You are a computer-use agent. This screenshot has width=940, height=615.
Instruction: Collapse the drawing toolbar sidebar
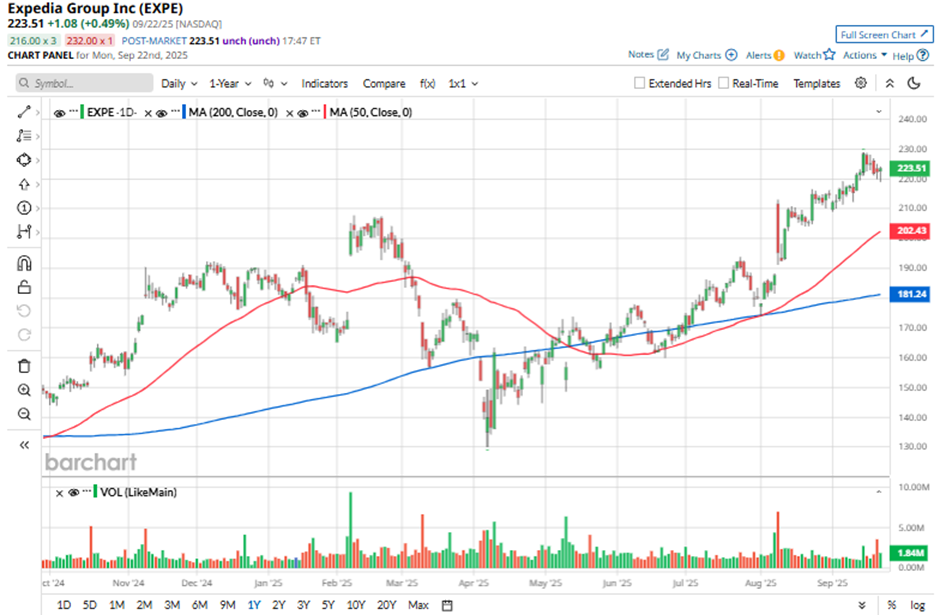point(24,445)
